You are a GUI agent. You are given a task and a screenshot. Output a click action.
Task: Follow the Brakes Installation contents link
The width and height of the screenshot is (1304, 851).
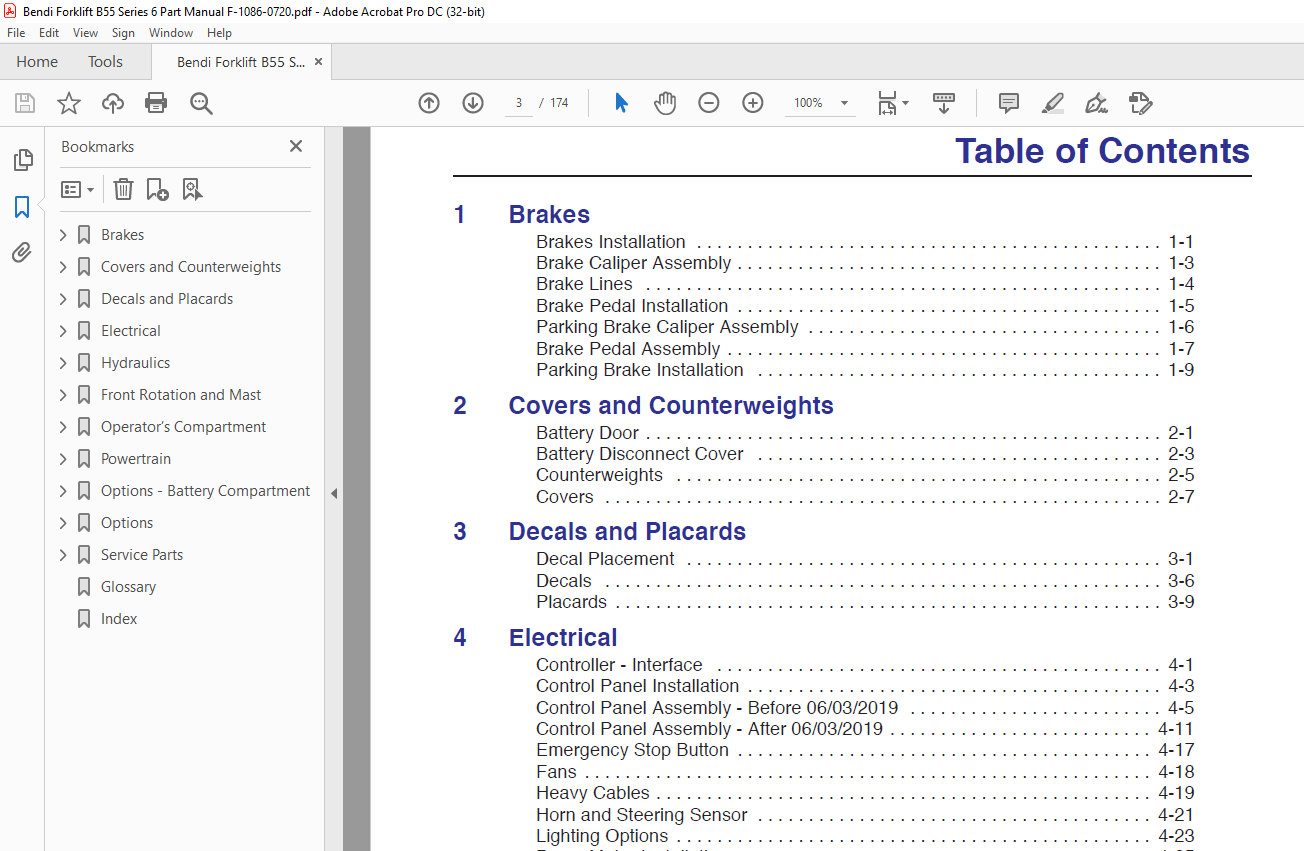611,242
